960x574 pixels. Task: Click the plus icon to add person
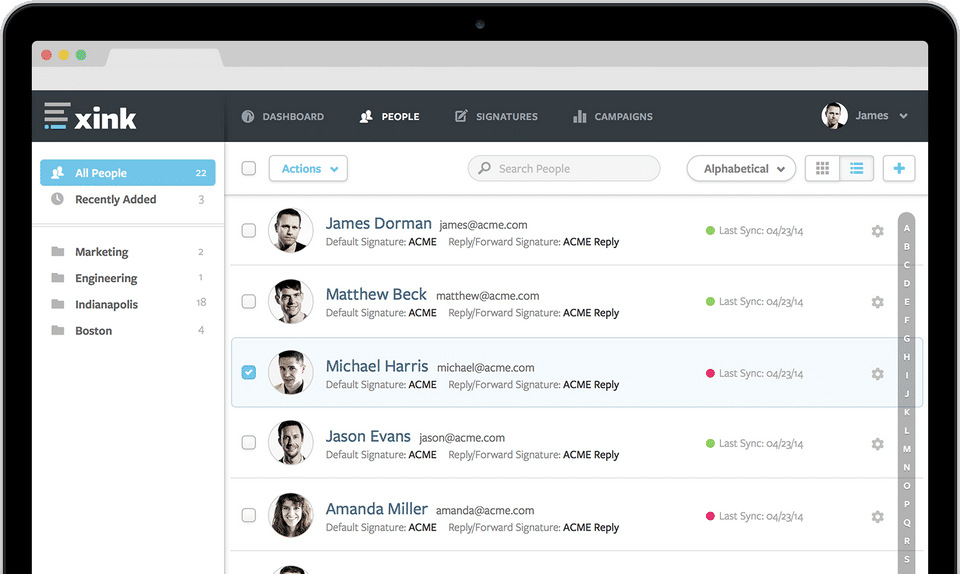[899, 168]
